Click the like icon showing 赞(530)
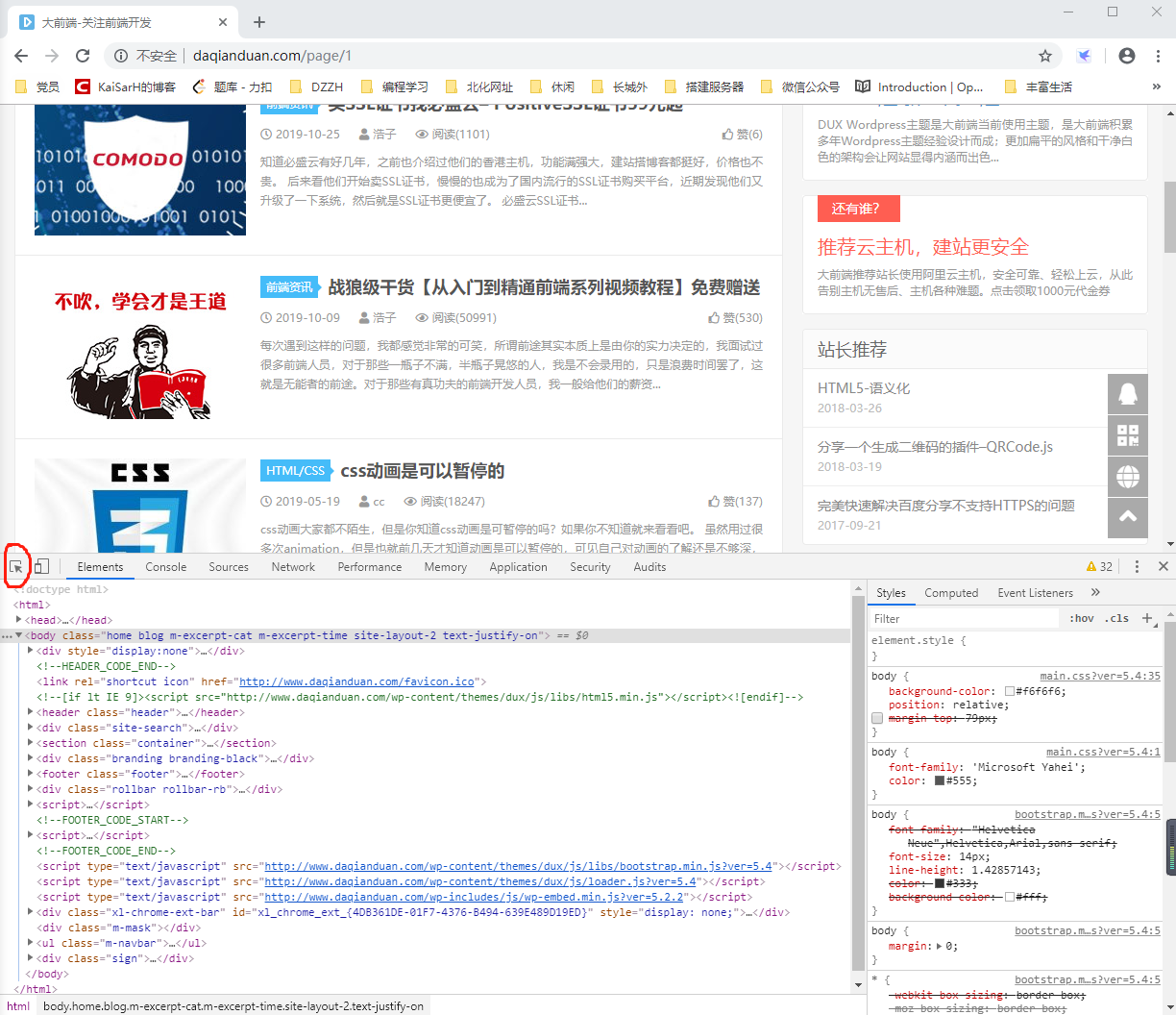Viewport: 1176px width, 1015px height. [x=714, y=318]
